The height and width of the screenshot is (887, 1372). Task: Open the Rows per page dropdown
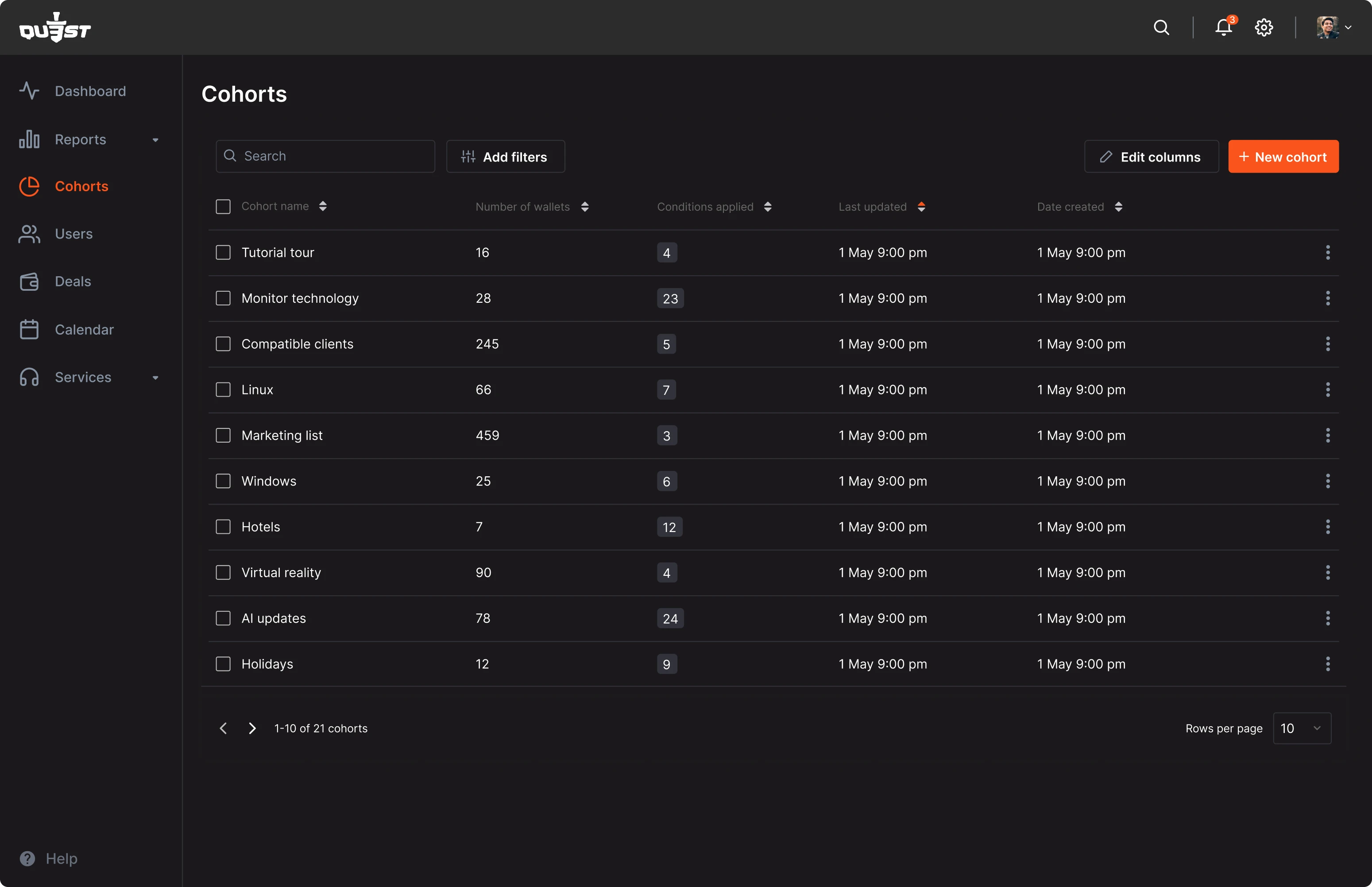(x=1302, y=728)
